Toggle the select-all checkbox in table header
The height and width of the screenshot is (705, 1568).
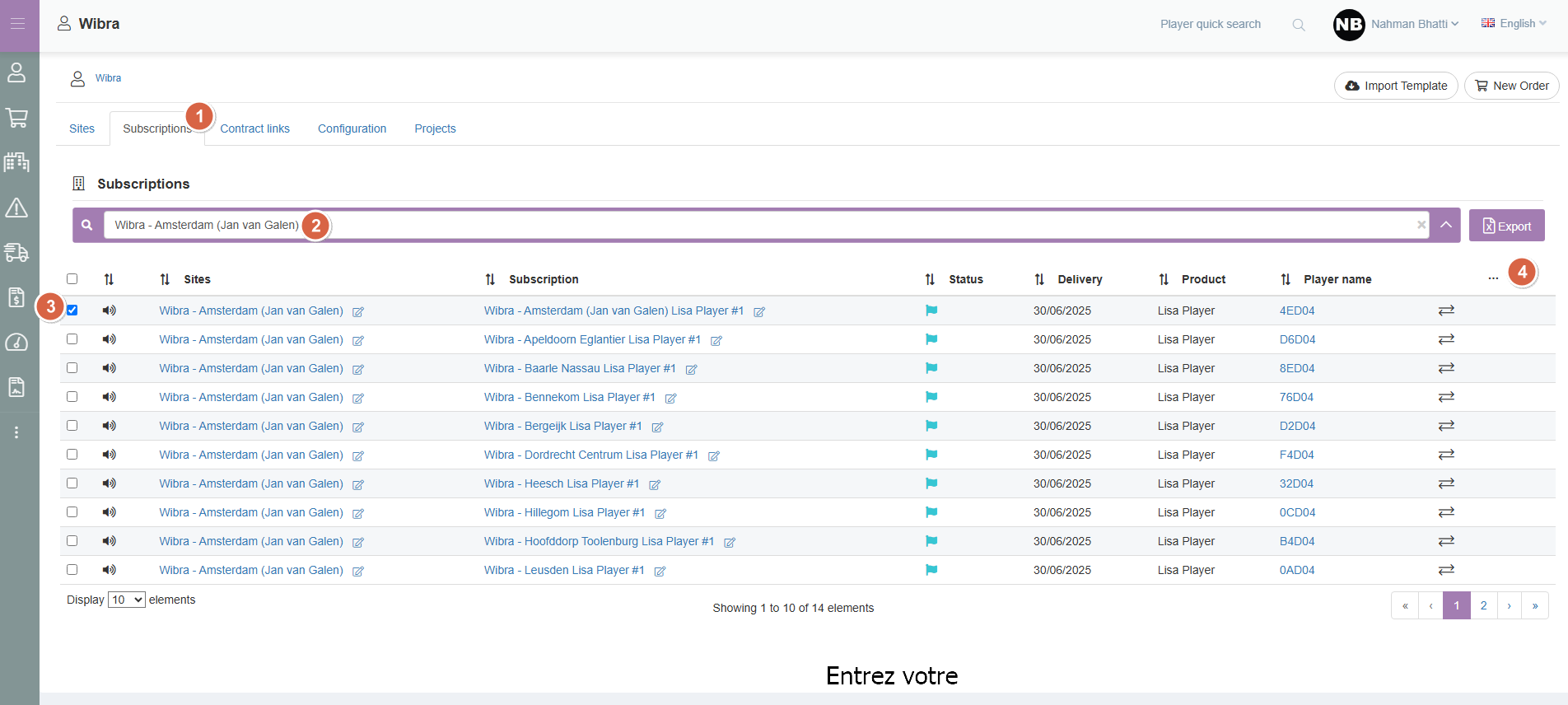72,279
